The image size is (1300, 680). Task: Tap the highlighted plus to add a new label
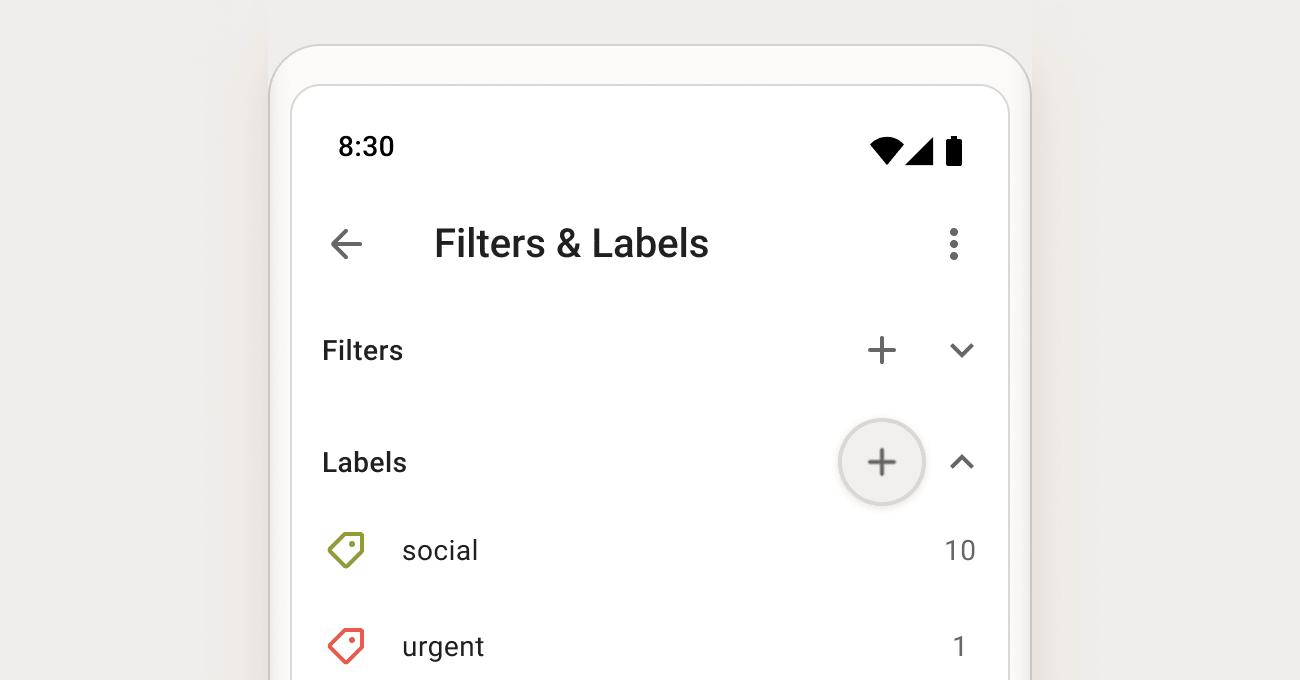pos(881,462)
